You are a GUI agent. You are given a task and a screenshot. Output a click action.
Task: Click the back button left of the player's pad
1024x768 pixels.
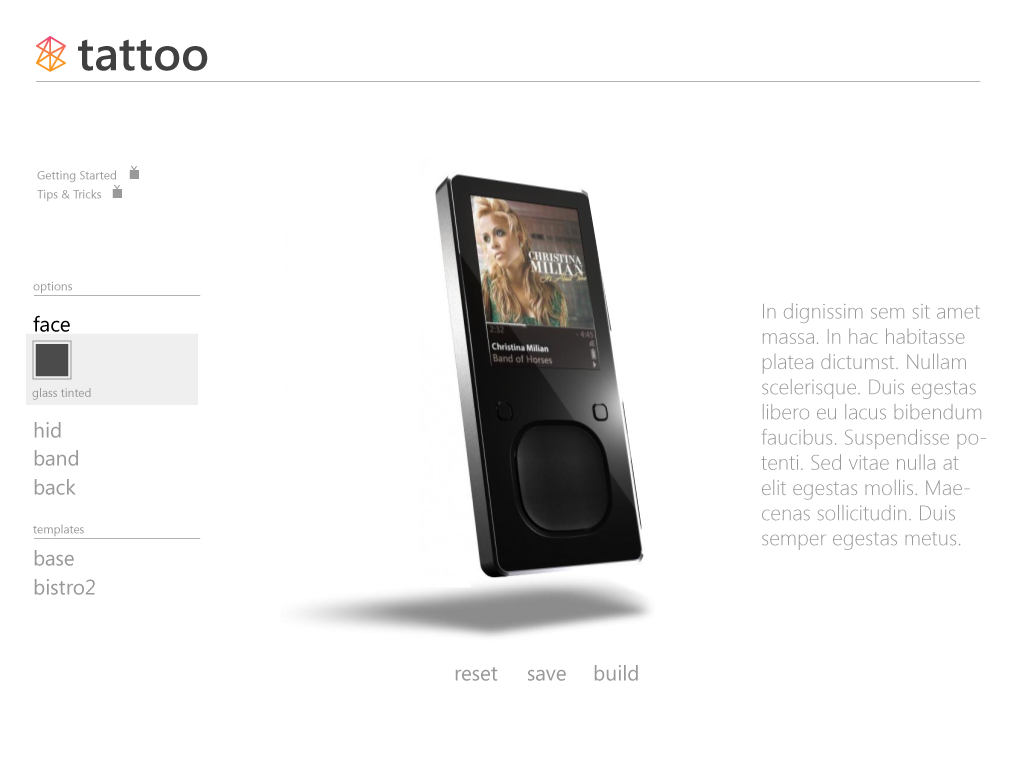504,411
